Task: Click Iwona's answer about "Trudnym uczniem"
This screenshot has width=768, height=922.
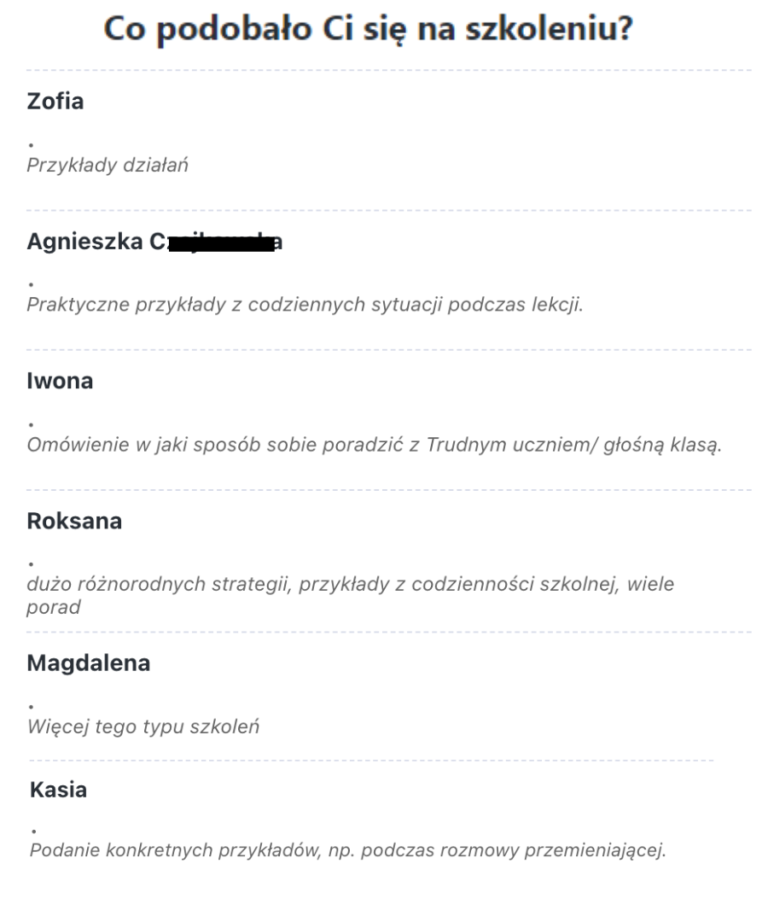Action: click(x=373, y=445)
